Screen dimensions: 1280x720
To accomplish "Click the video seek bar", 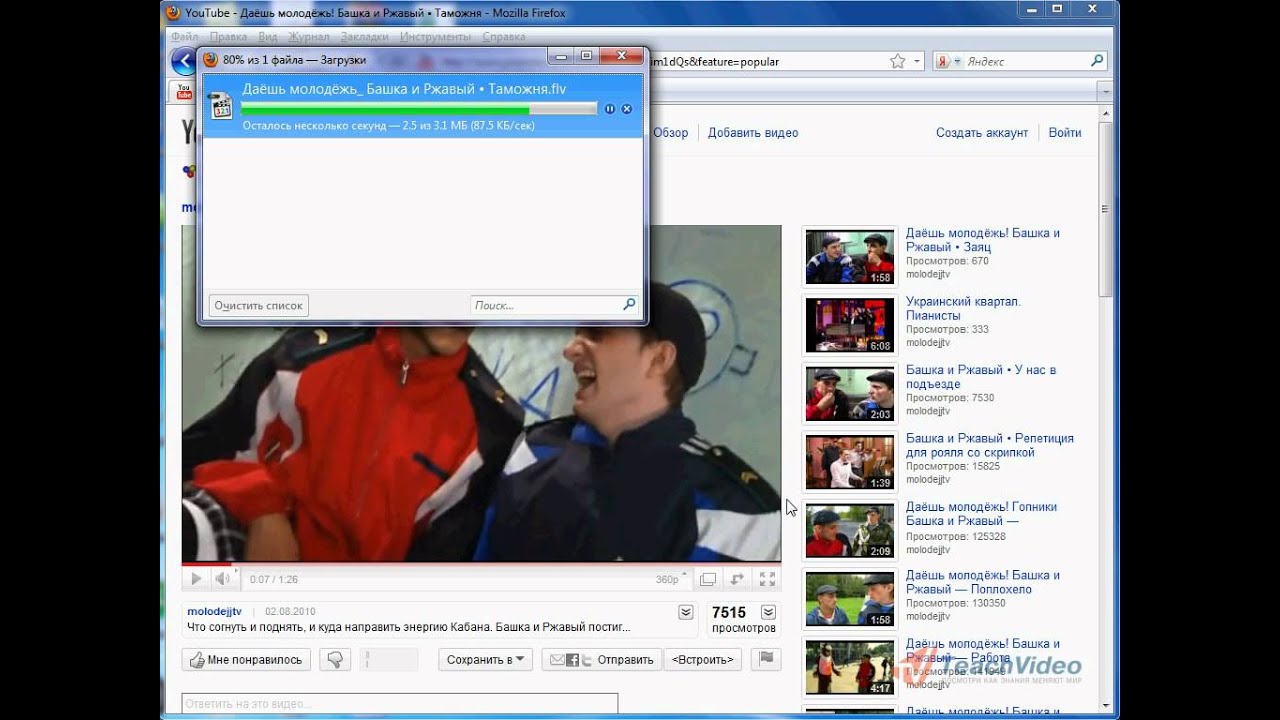I will [x=481, y=565].
